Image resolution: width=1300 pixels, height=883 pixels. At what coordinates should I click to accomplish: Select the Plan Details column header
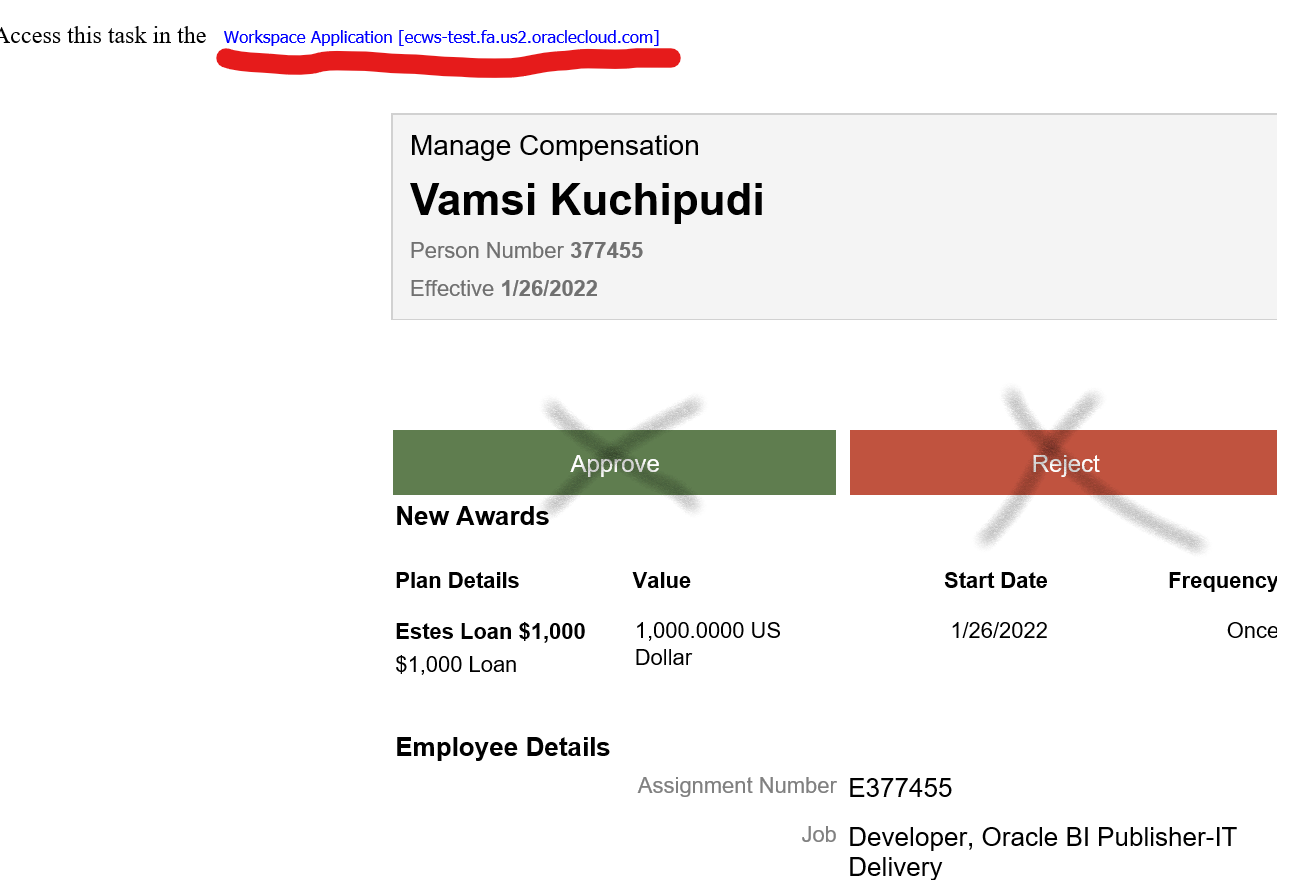[457, 580]
